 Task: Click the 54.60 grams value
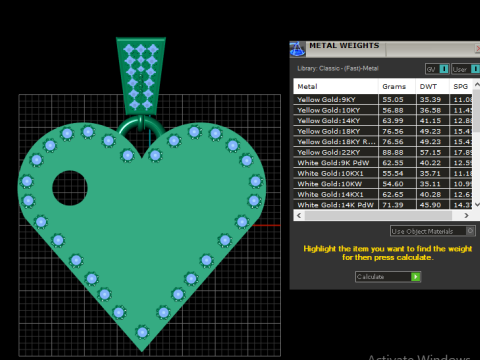point(393,184)
